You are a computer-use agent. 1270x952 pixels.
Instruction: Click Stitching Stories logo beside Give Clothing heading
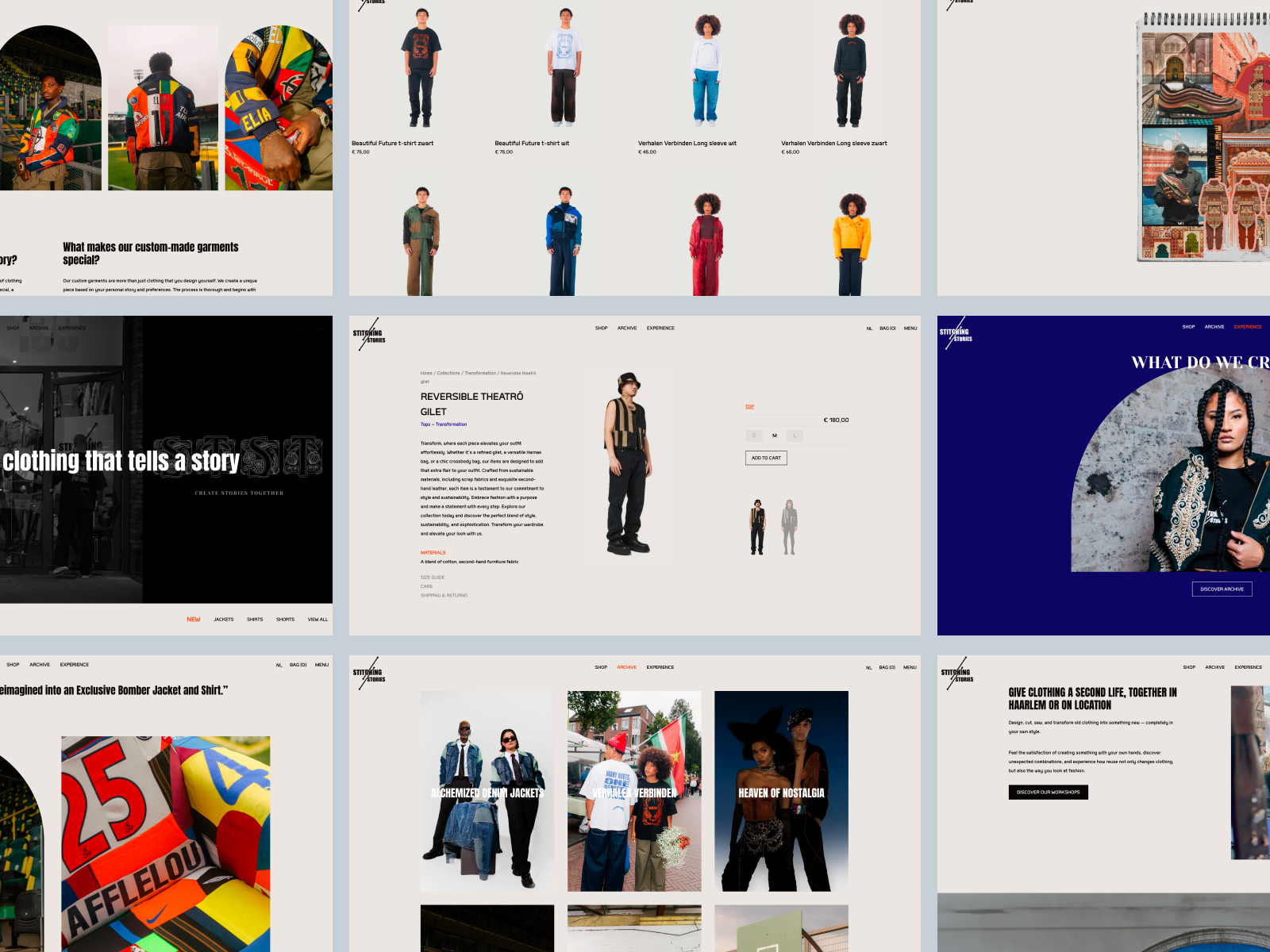click(956, 674)
